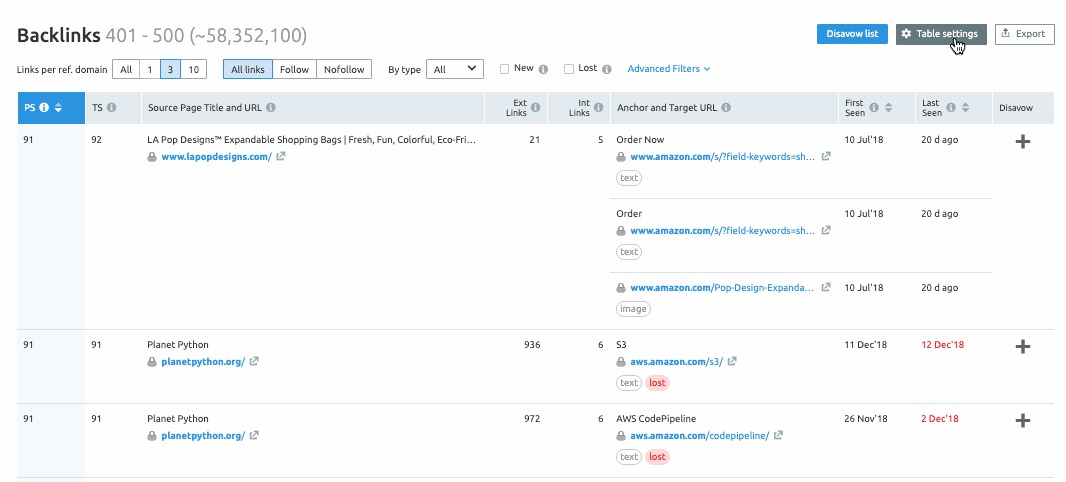Click the sort arrows on Last Seen column
1066x482 pixels.
click(x=967, y=108)
